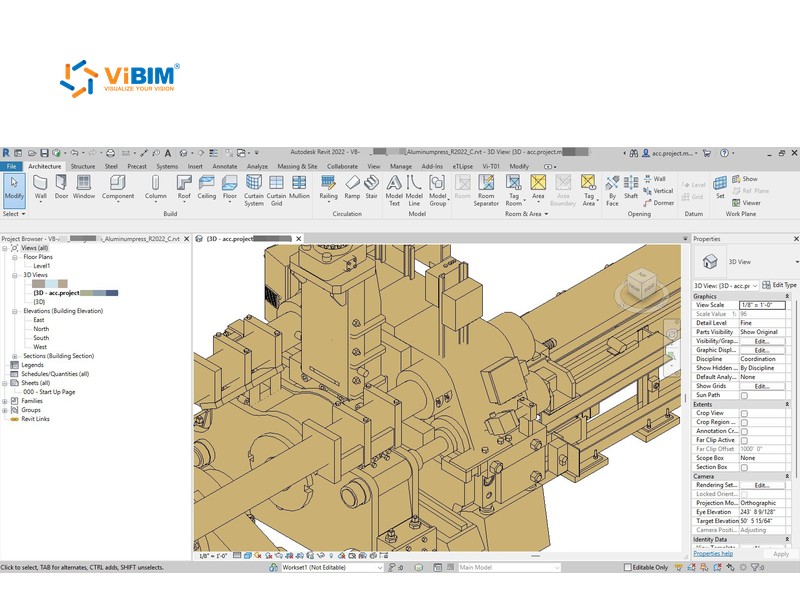The height and width of the screenshot is (600, 800).
Task: Open the Collaborate ribbon tab
Action: tap(342, 166)
